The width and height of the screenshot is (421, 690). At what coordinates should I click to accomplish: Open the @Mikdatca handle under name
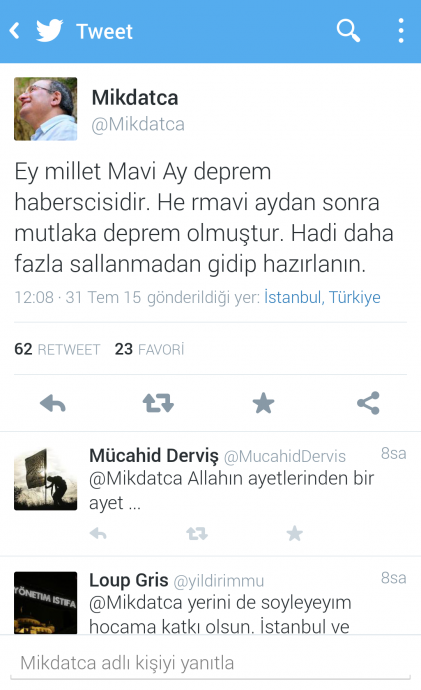coord(138,124)
